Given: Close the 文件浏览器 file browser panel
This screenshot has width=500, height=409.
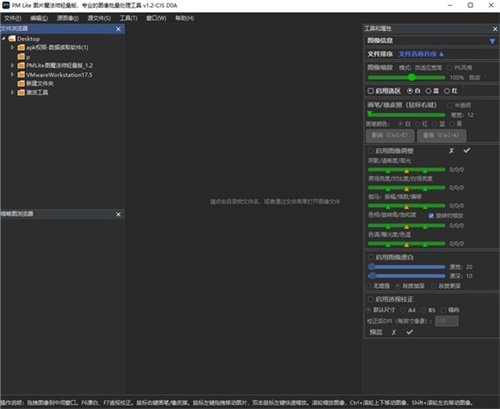Looking at the screenshot, I should click(118, 29).
